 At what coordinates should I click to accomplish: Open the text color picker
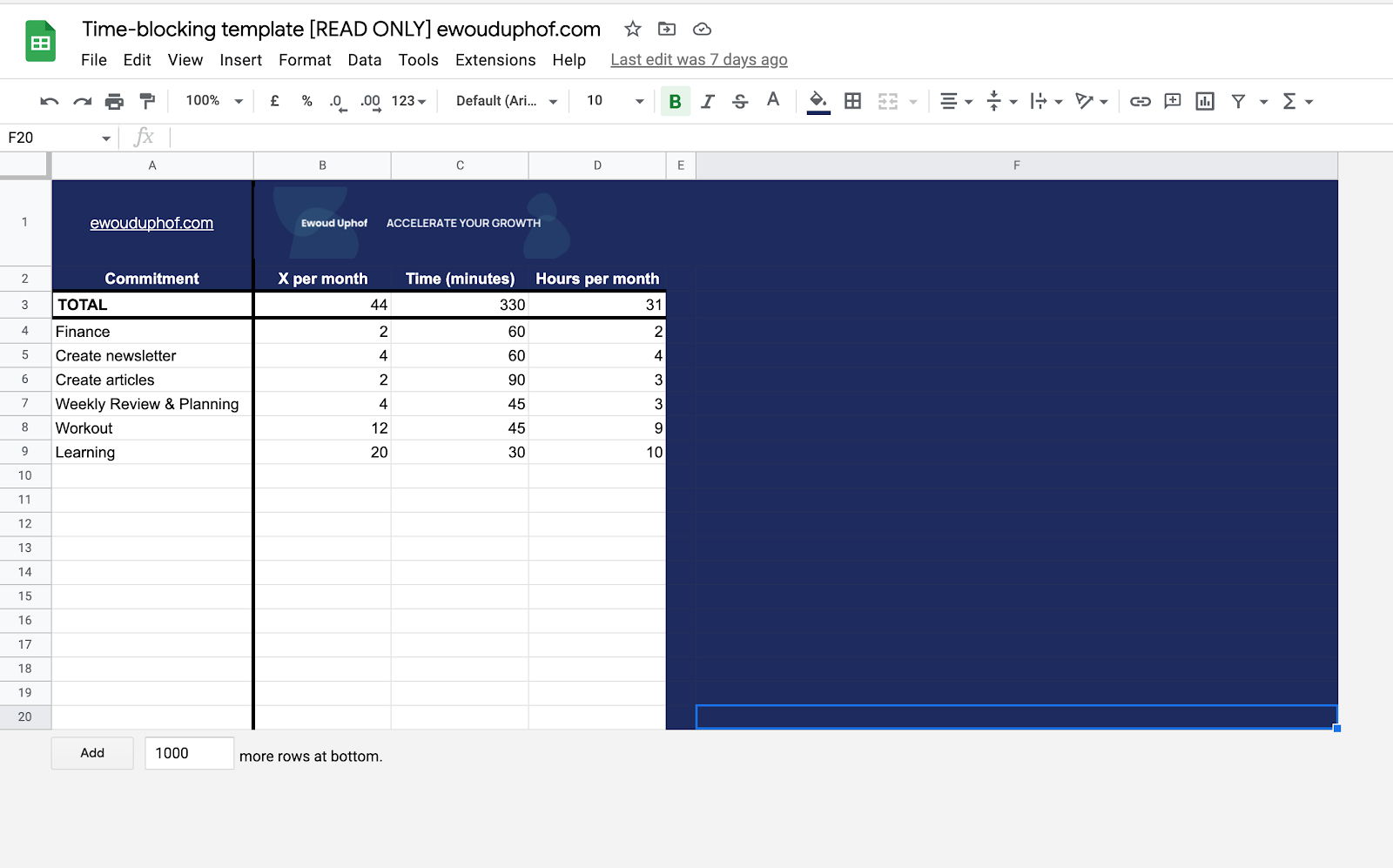[x=773, y=101]
